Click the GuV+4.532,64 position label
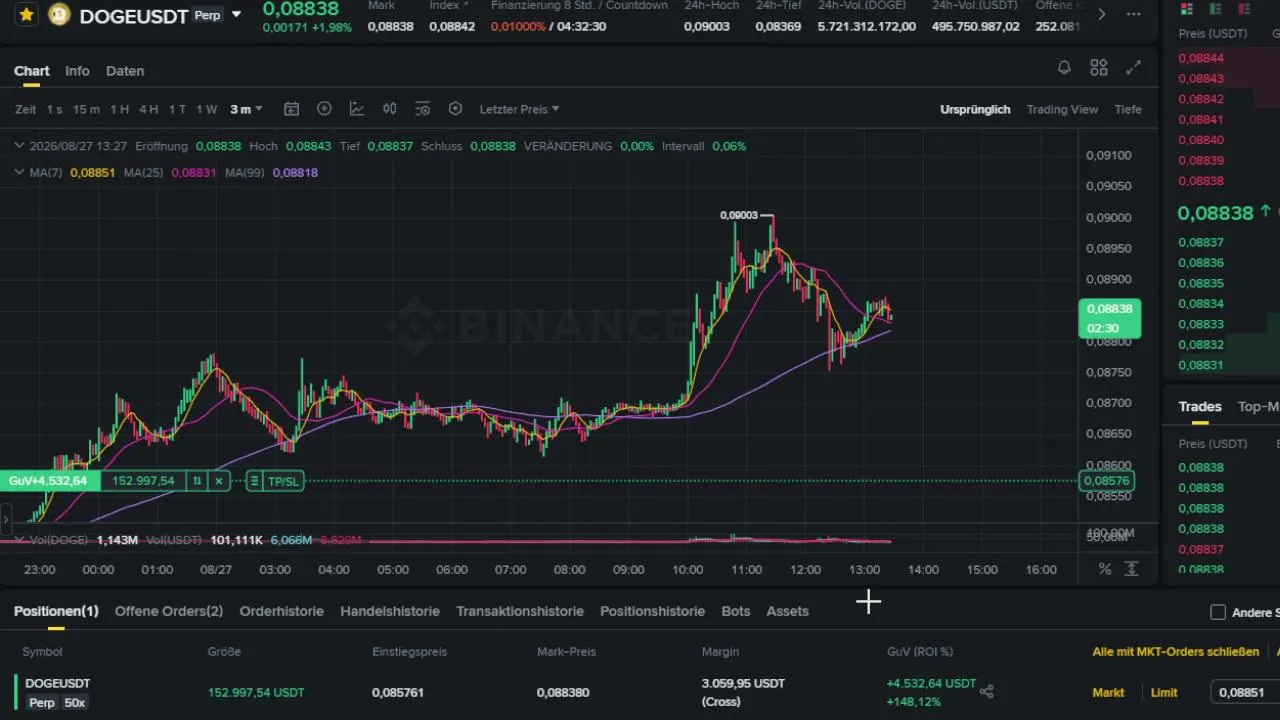This screenshot has height=720, width=1280. [50, 481]
